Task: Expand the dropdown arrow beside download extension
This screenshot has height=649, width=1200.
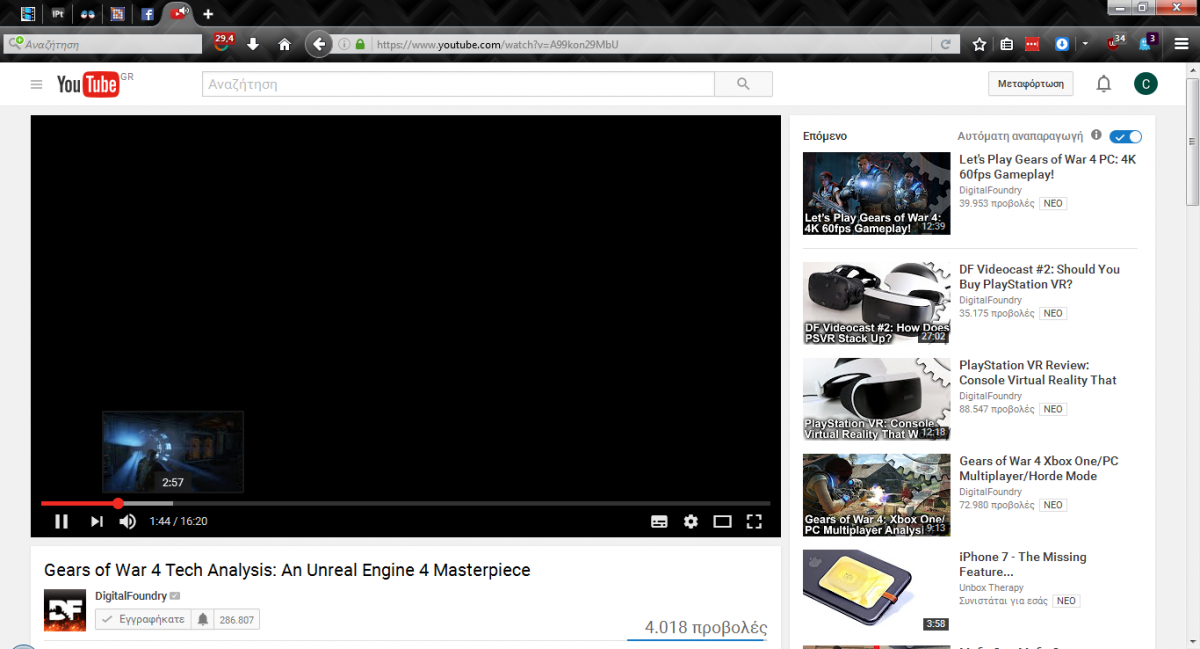Action: (1086, 44)
